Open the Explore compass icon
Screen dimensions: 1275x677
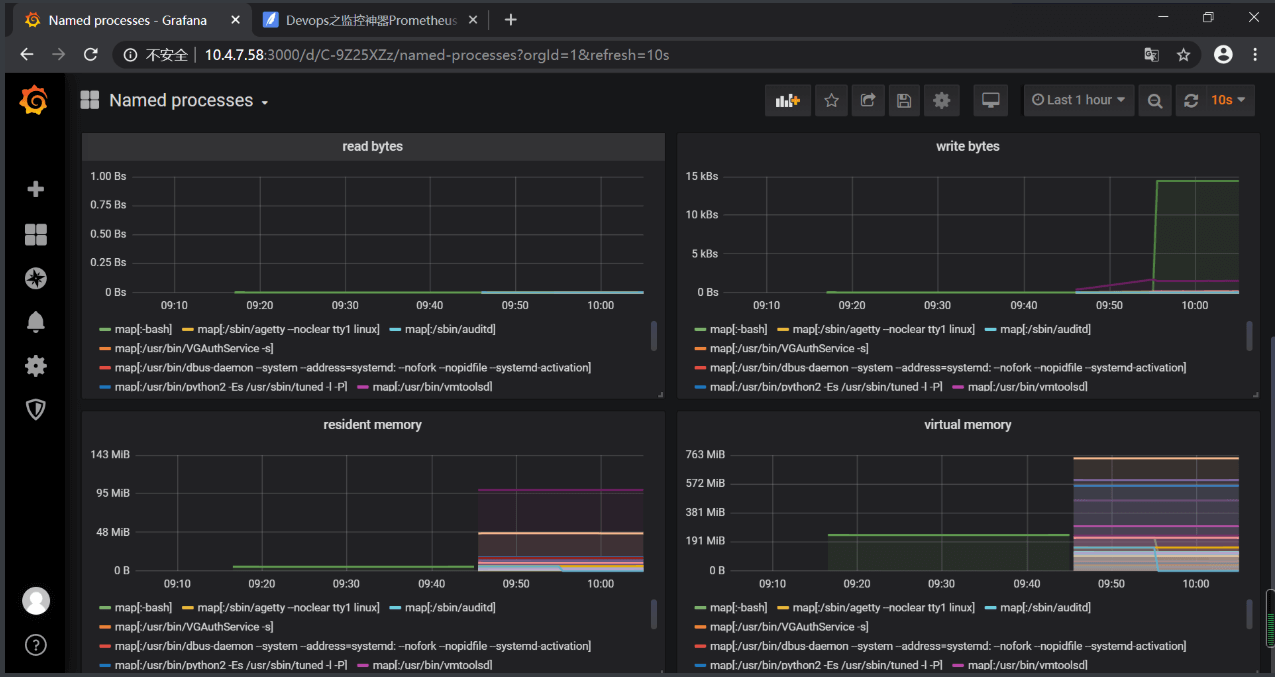[x=35, y=278]
